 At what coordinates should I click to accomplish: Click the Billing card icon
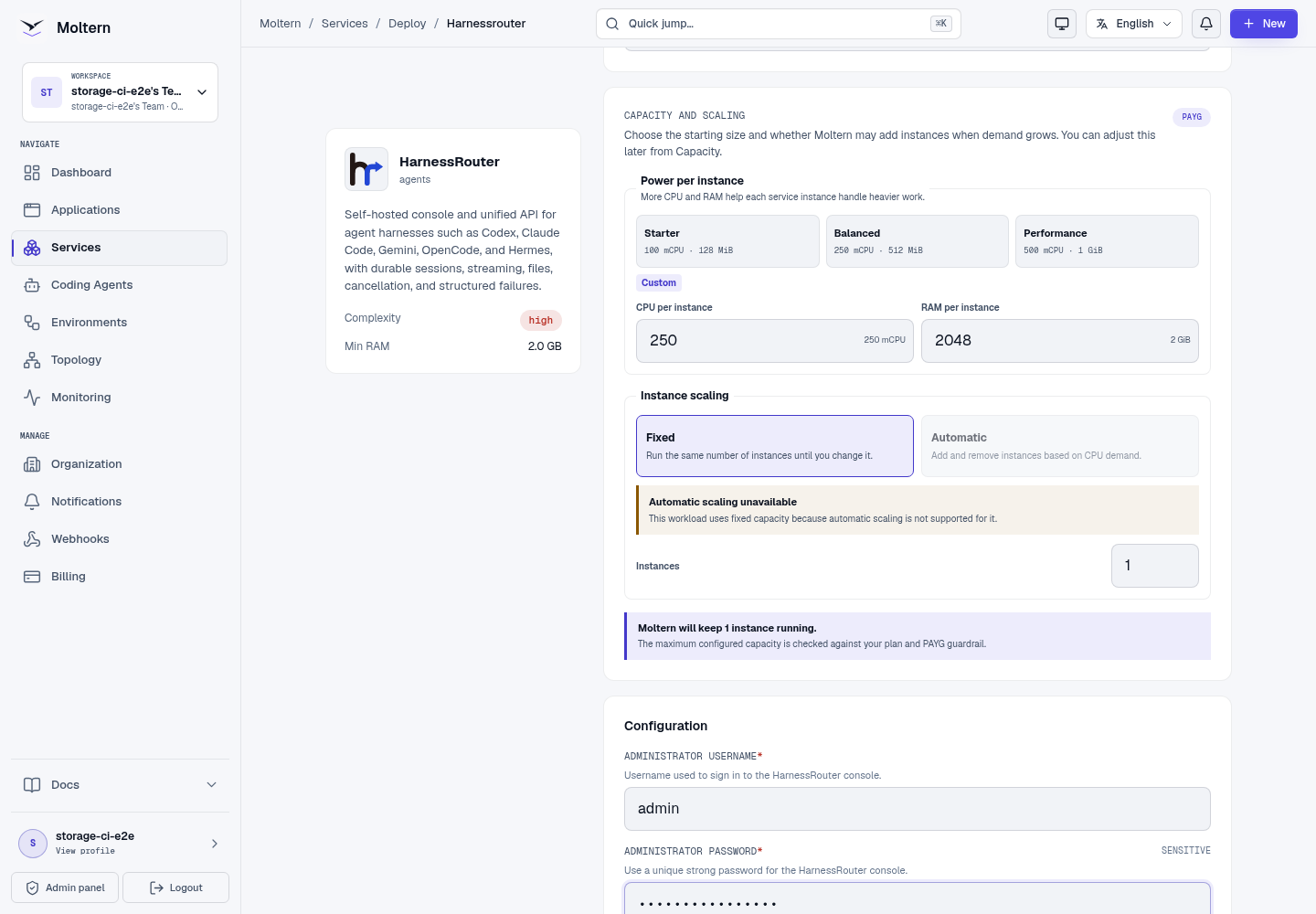(x=32, y=577)
